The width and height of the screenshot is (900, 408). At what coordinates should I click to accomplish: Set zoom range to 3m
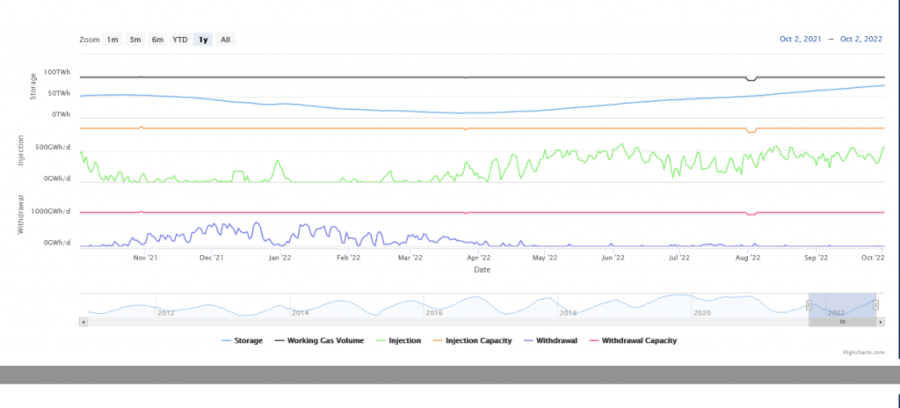click(135, 40)
